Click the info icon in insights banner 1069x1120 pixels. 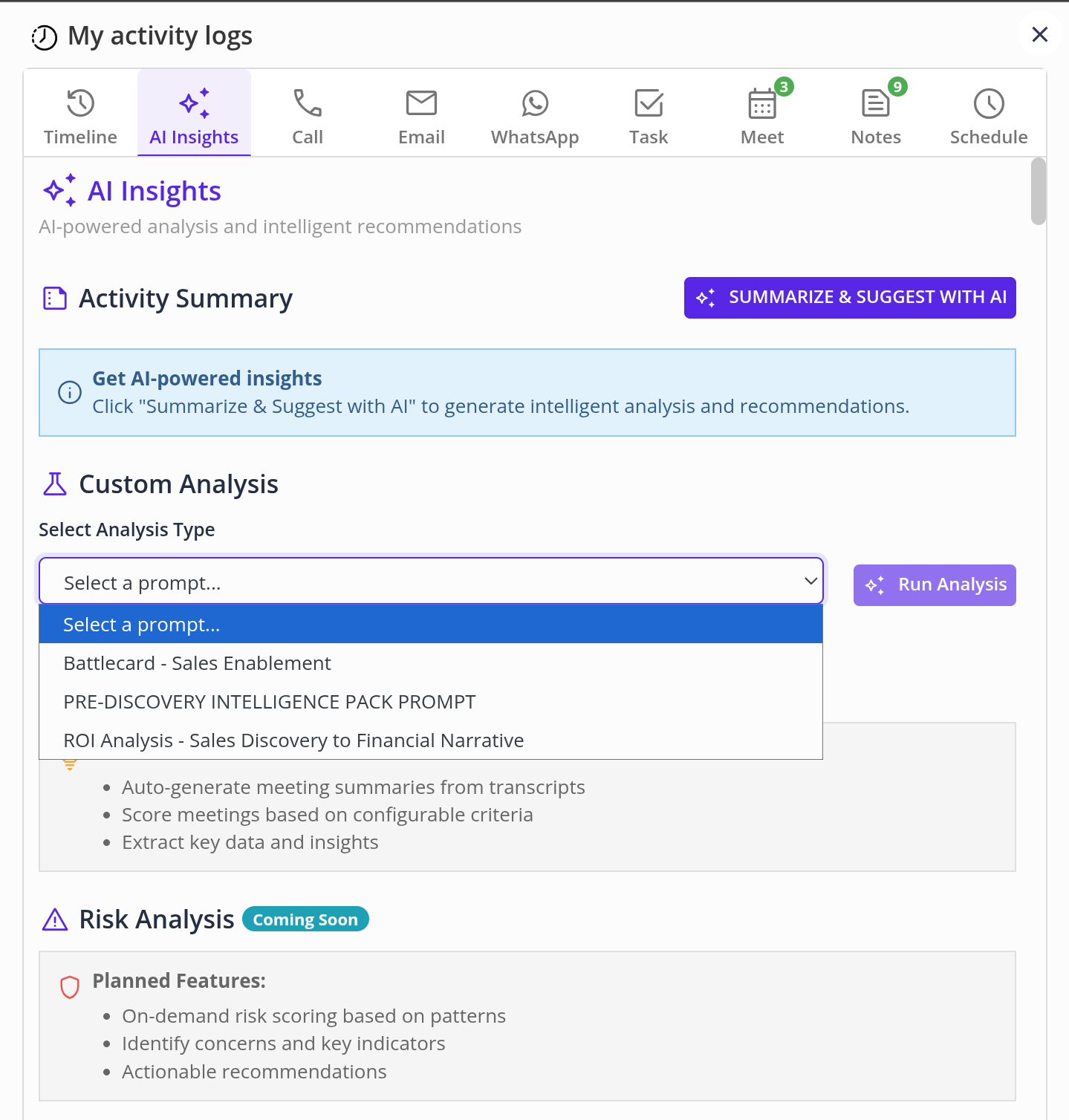click(x=70, y=392)
